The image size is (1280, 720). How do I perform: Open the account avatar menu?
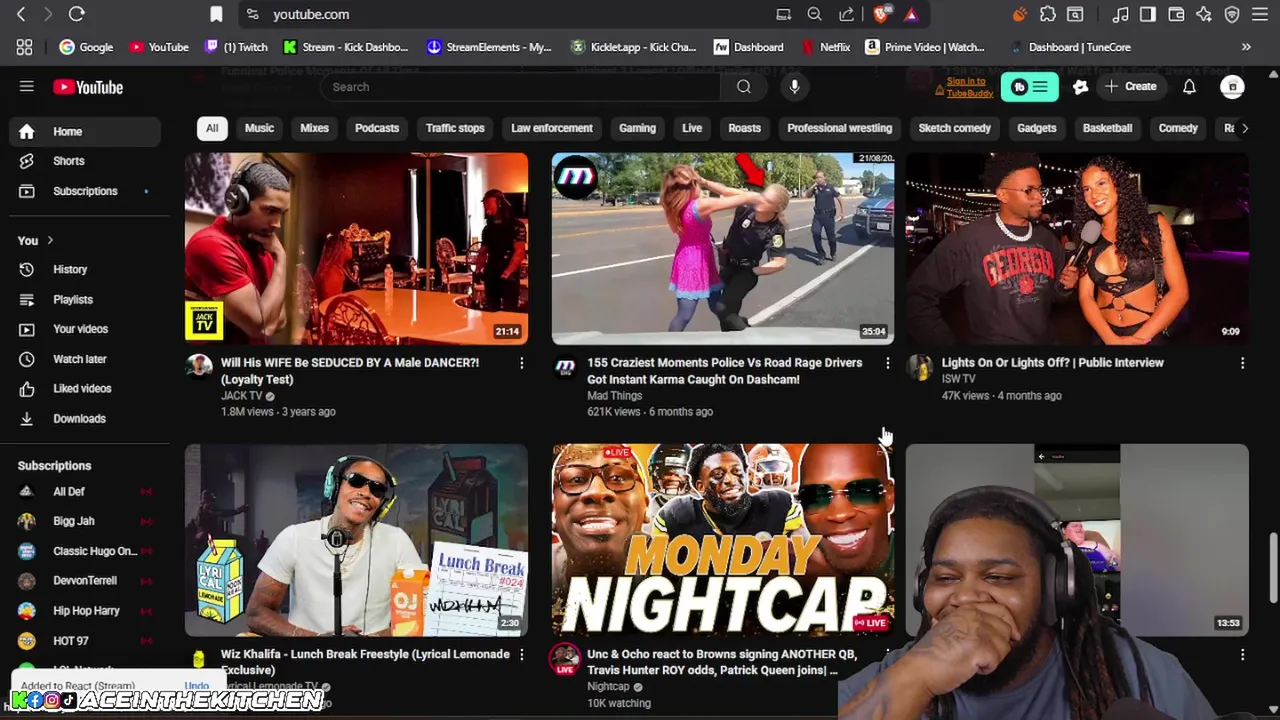tap(1232, 87)
